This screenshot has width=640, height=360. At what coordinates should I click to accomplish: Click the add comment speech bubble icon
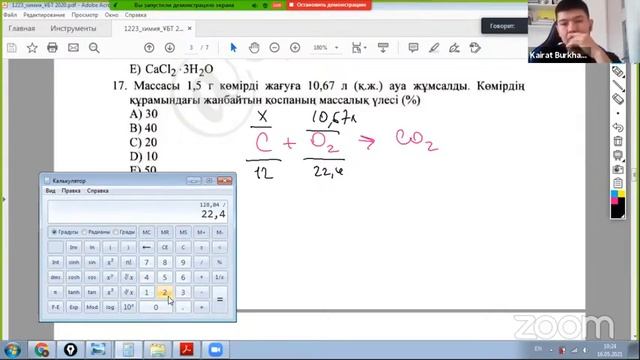pyautogui.click(x=413, y=48)
